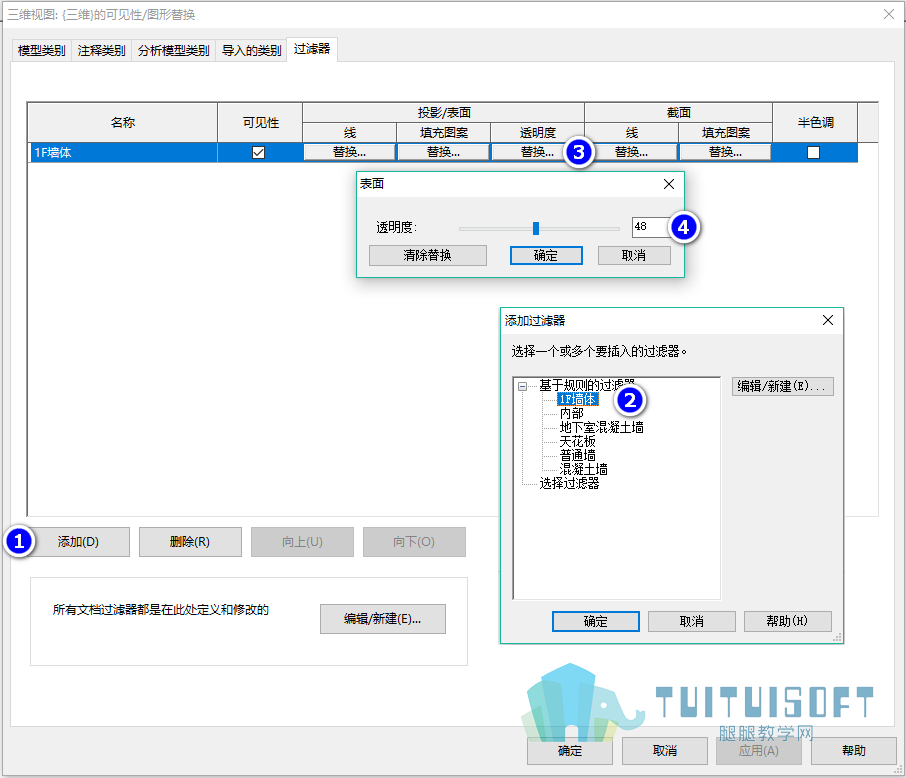The height and width of the screenshot is (778, 906).
Task: Click the transparency value field showing 48
Action: pos(652,227)
